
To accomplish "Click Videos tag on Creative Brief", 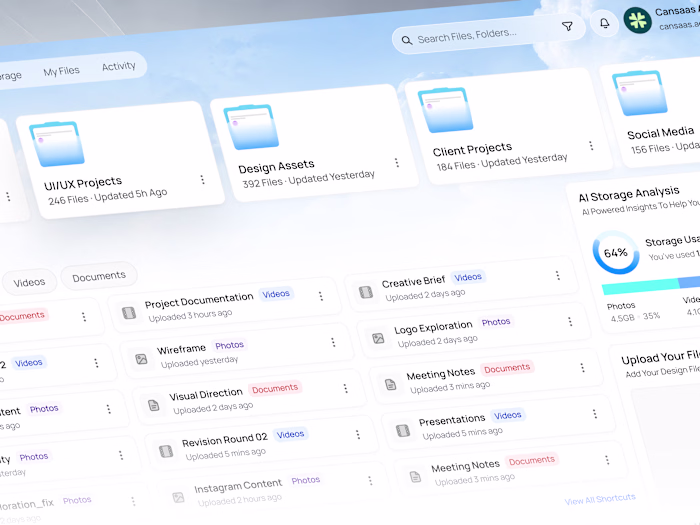I will 468,277.
